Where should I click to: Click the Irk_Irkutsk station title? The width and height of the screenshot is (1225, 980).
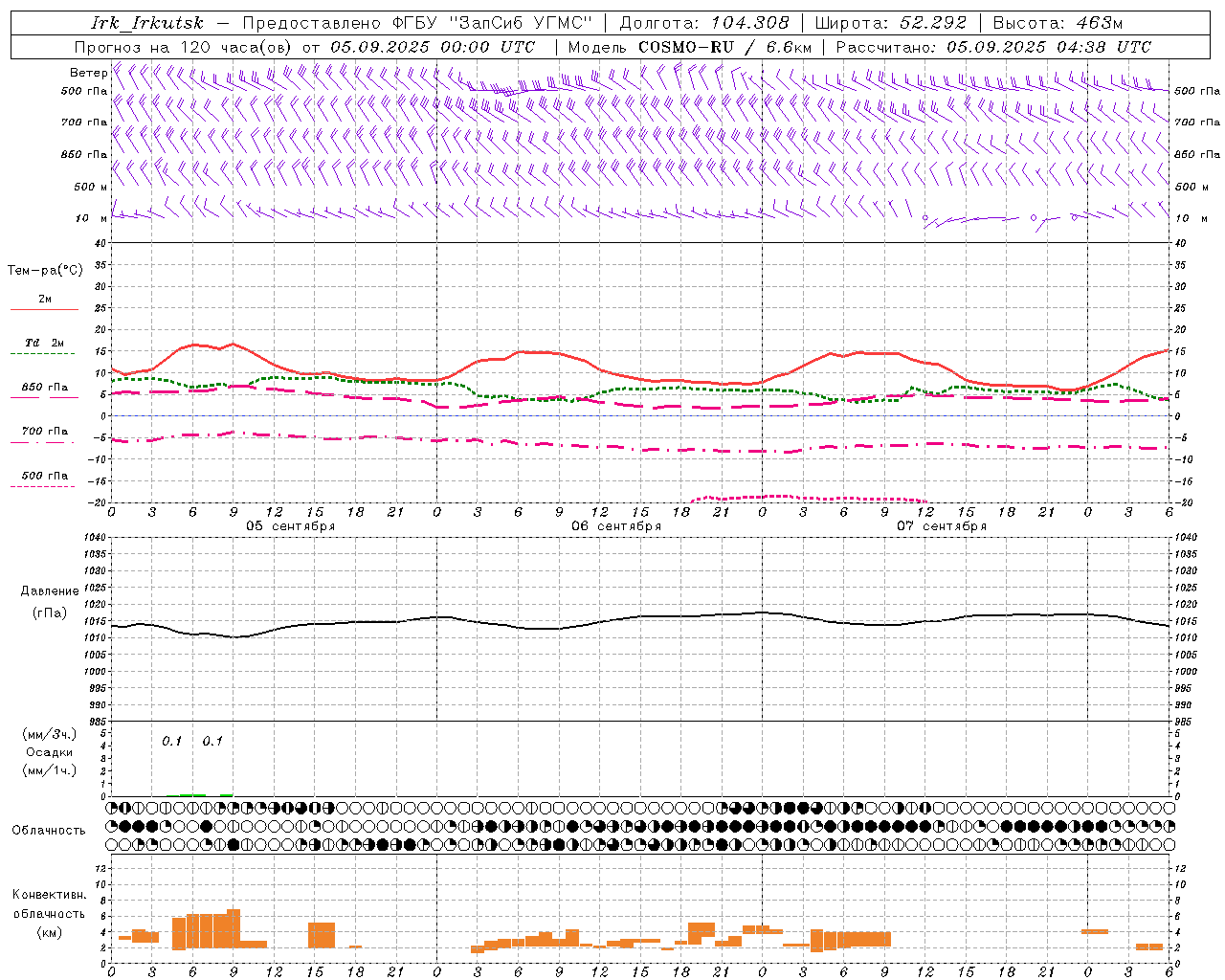click(147, 23)
